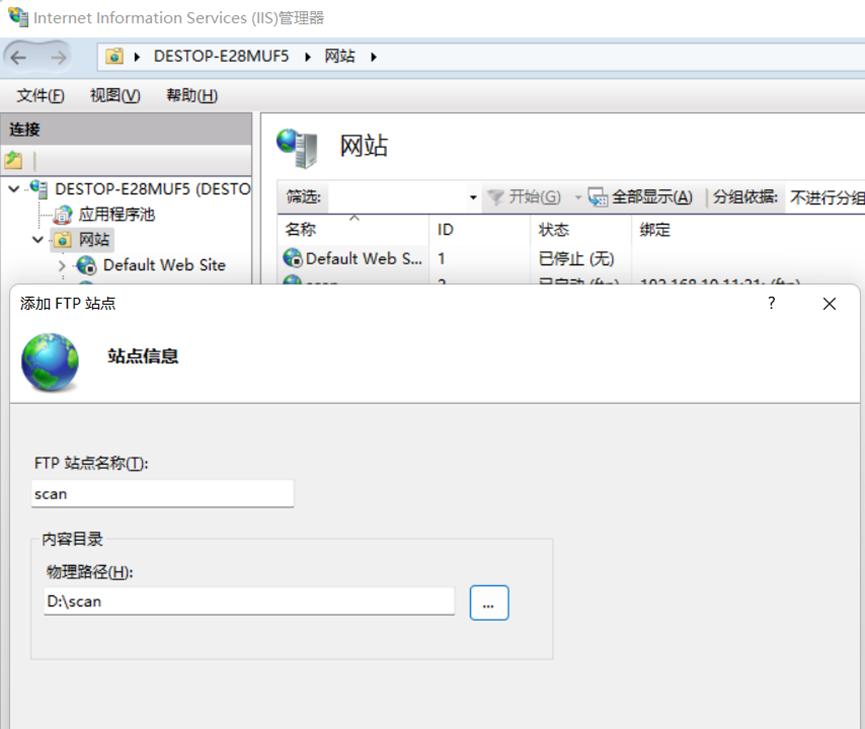This screenshot has width=865, height=729.
Task: Click the help question mark in the dialog
Action: pyautogui.click(x=771, y=303)
